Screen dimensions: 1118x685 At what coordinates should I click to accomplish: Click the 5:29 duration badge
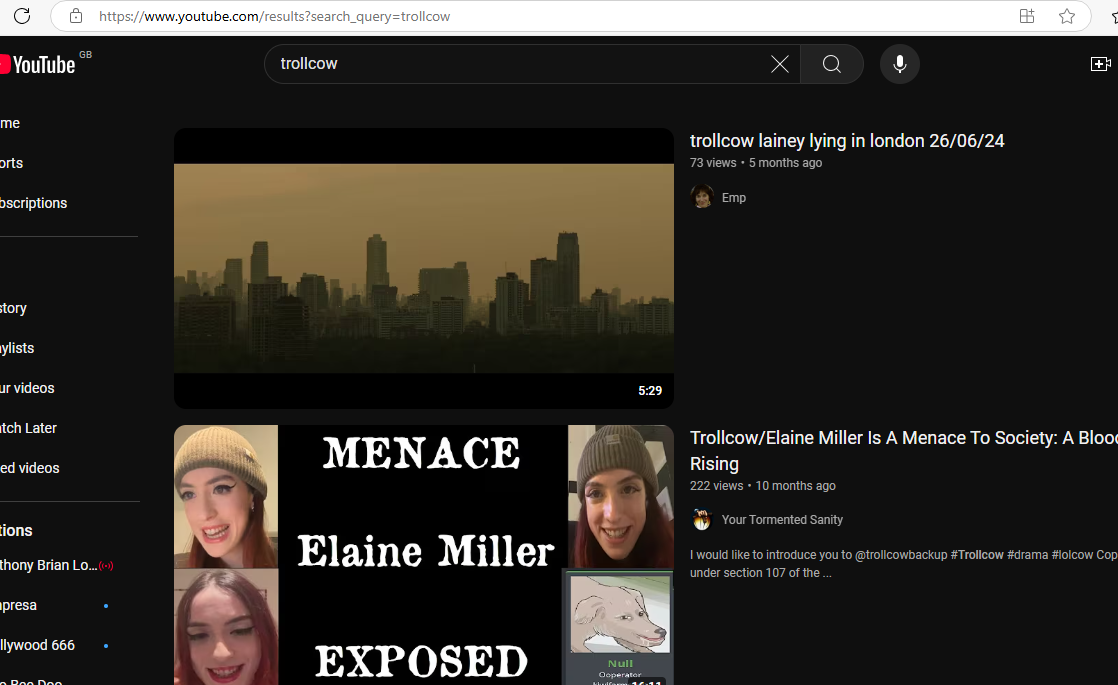pyautogui.click(x=650, y=391)
